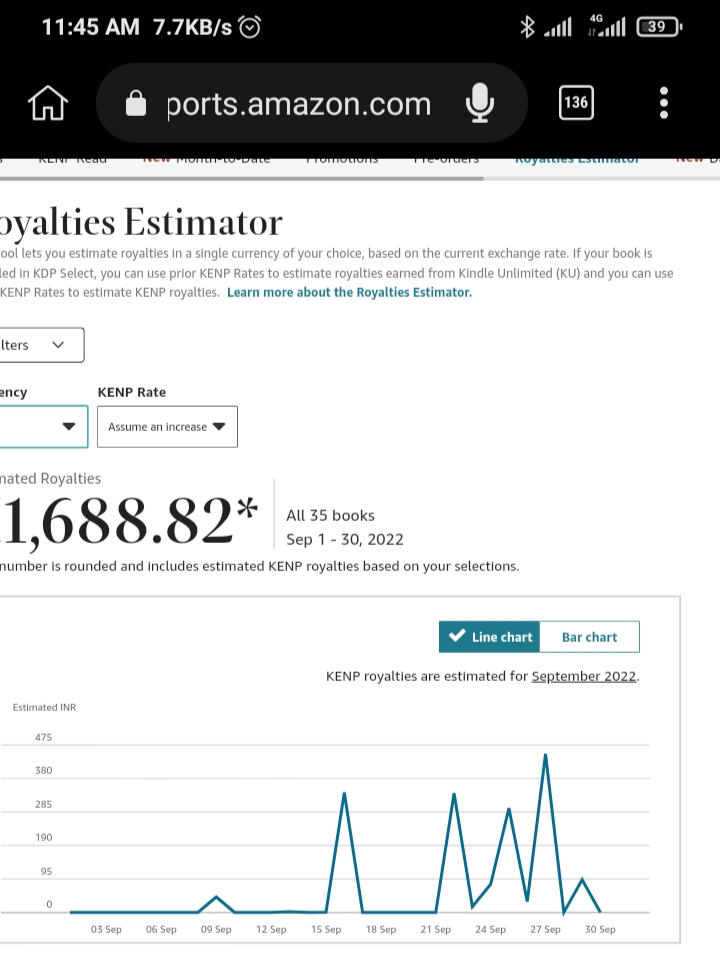The image size is (720, 966).
Task: Open the browser three-dot overflow menu
Action: [x=664, y=102]
